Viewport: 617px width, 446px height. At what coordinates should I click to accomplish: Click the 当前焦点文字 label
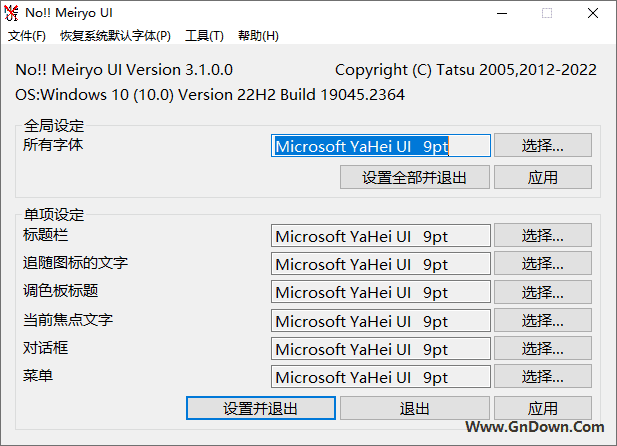coord(68,320)
